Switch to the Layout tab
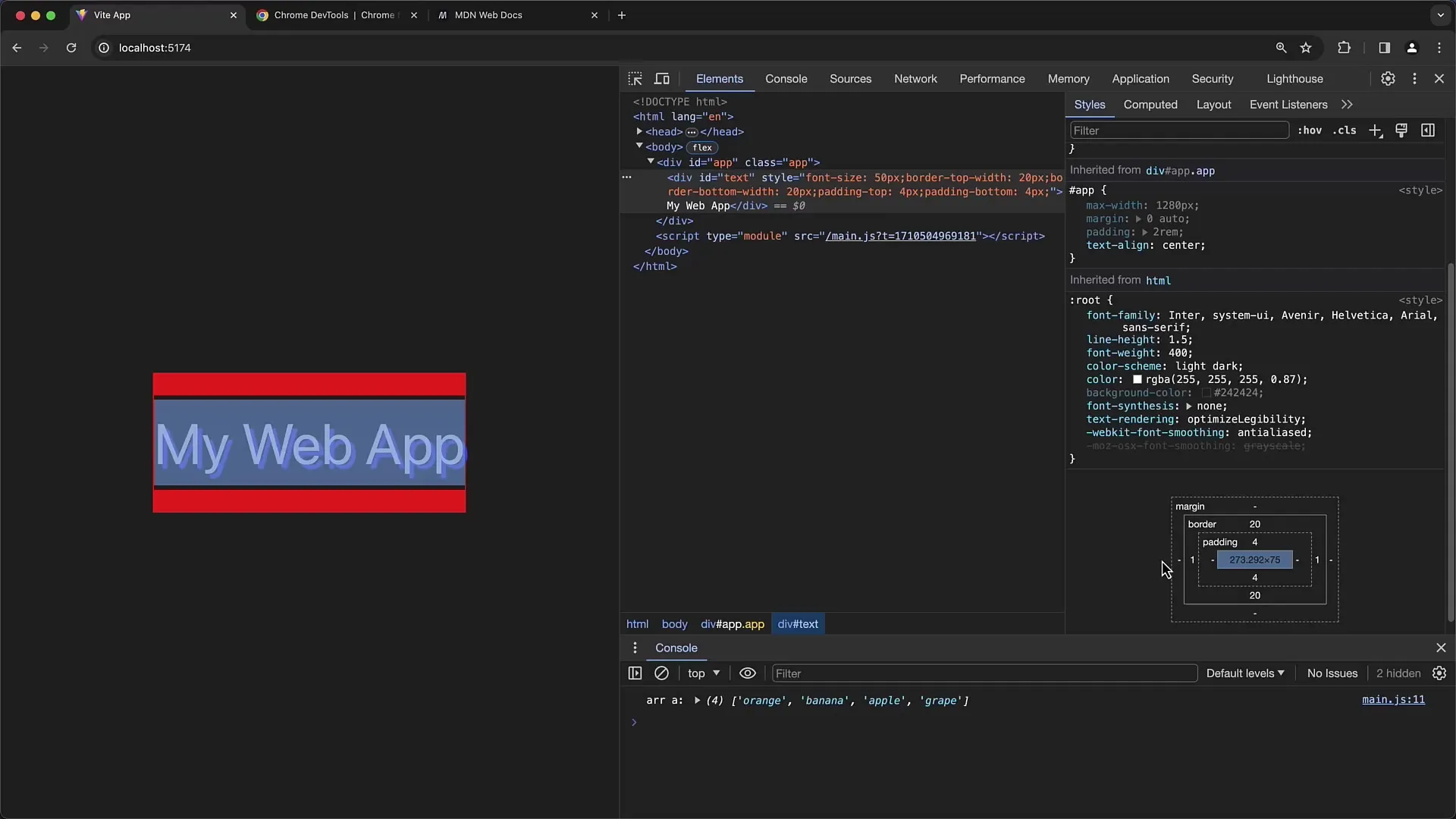This screenshot has width=1456, height=819. [x=1213, y=105]
